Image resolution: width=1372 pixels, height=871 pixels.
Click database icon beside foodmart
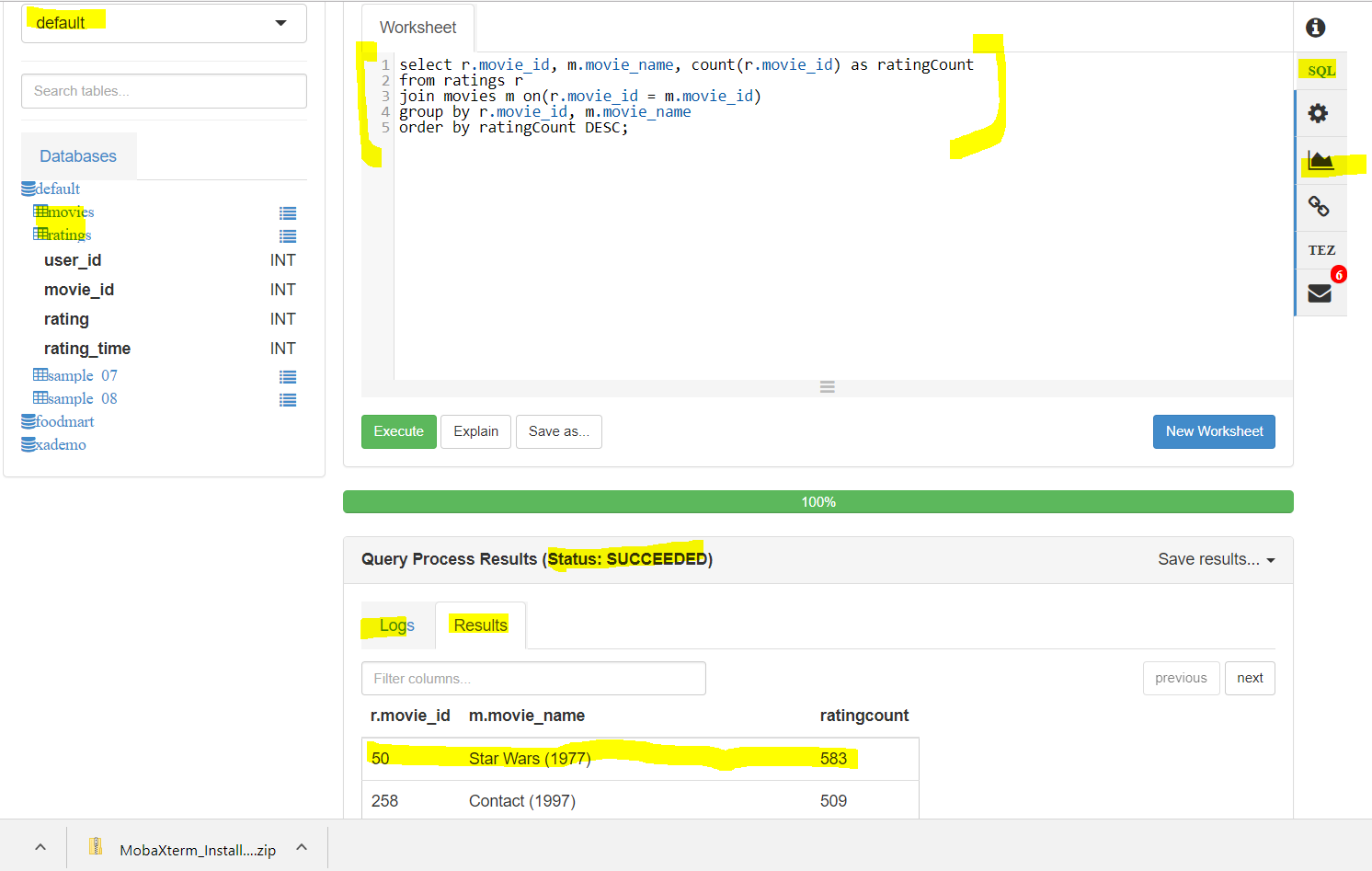pos(29,421)
